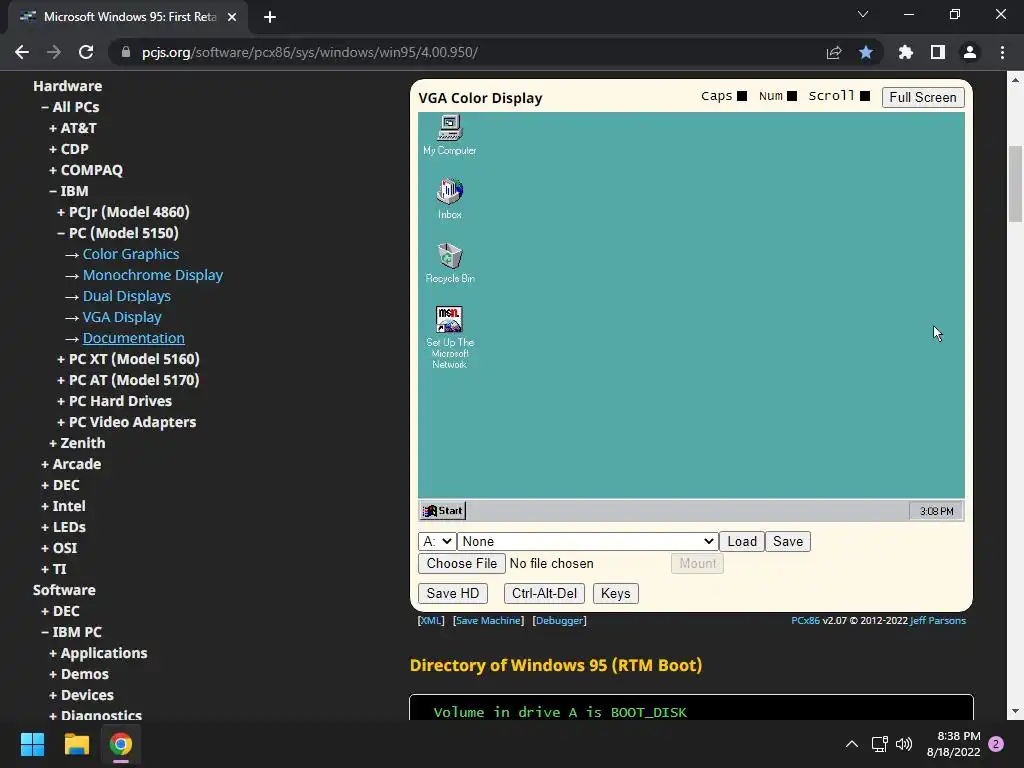Open Windows 11 Start menu
The image size is (1024, 768).
coord(32,744)
